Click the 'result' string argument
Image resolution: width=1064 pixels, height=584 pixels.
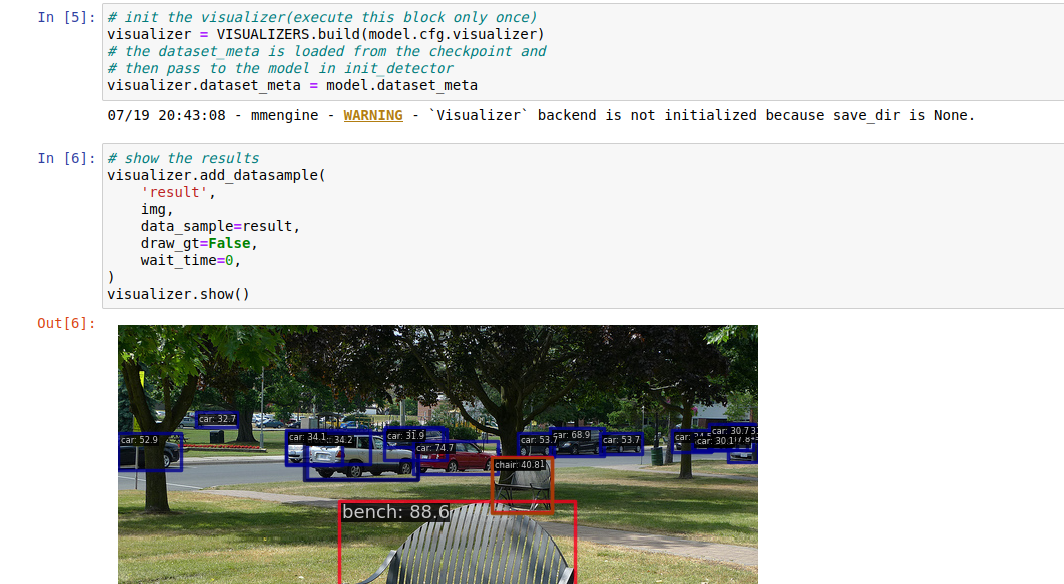pos(174,192)
